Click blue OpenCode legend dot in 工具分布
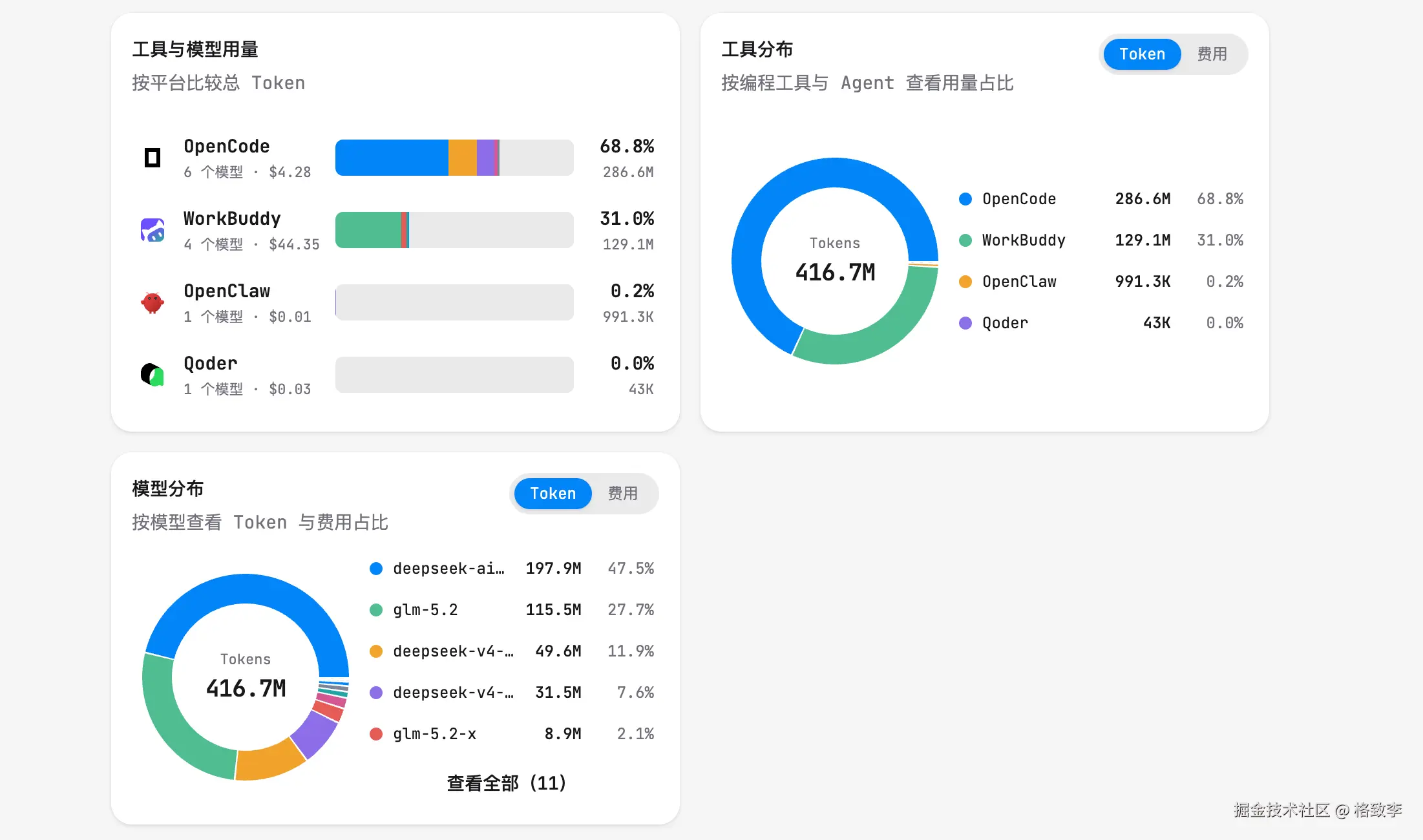 (x=965, y=199)
